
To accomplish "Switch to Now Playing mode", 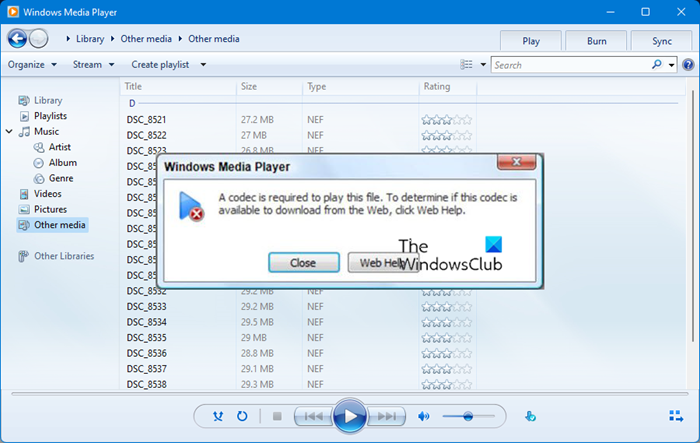I will coord(676,416).
